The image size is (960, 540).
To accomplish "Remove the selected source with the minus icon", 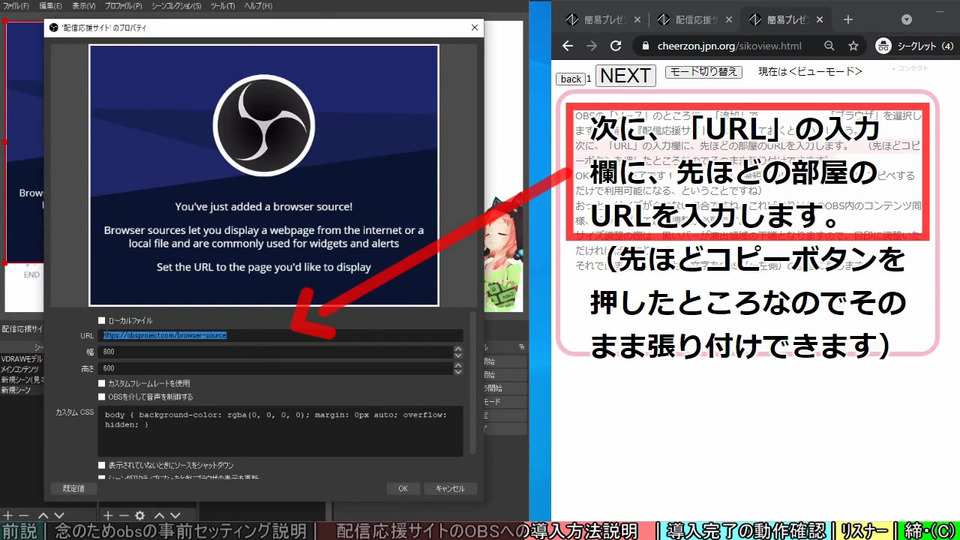I will pos(124,516).
